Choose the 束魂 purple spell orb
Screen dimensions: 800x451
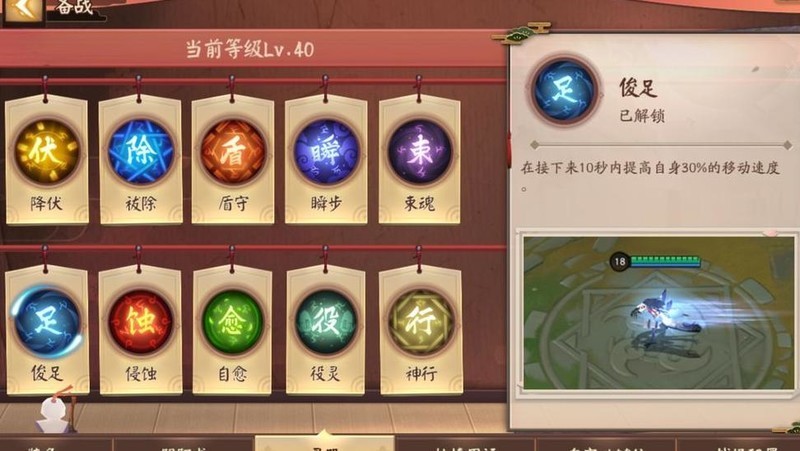[x=419, y=152]
